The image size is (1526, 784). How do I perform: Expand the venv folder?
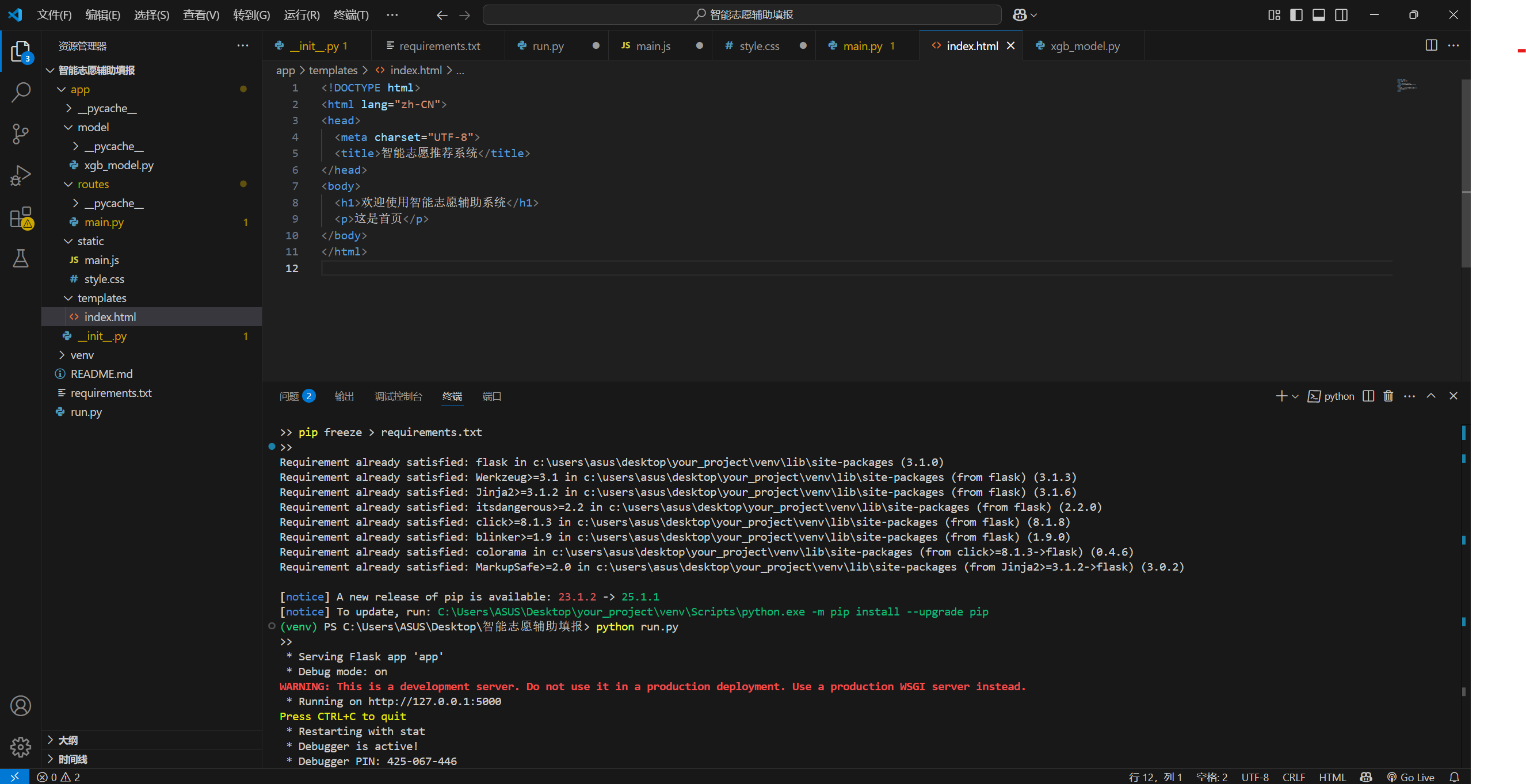pos(82,355)
